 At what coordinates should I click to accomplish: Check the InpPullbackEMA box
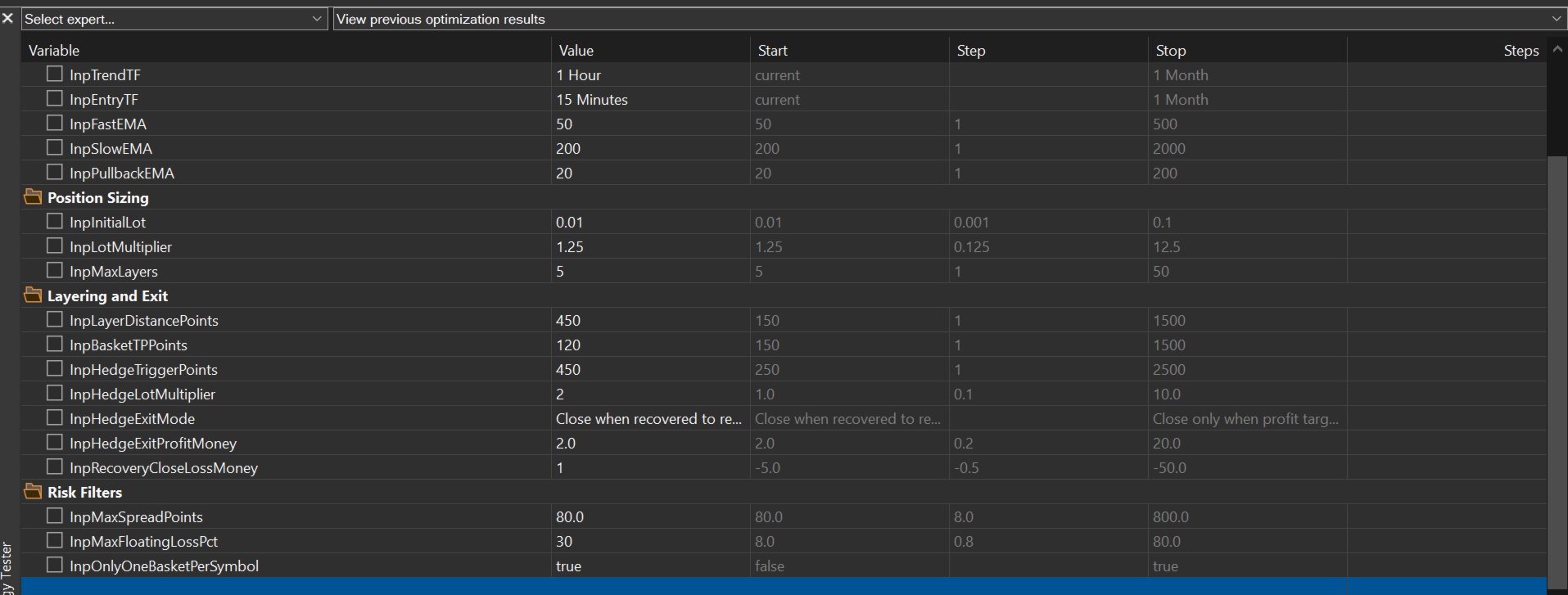[55, 172]
